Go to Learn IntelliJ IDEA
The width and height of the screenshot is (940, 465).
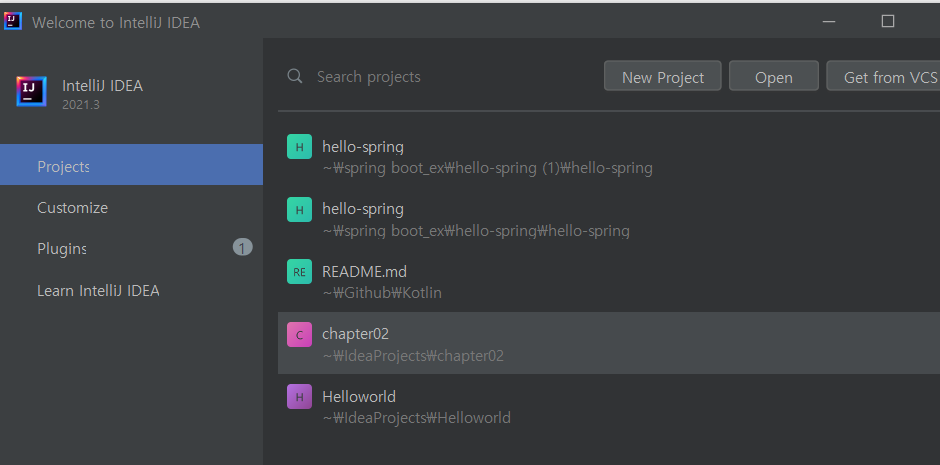(98, 291)
